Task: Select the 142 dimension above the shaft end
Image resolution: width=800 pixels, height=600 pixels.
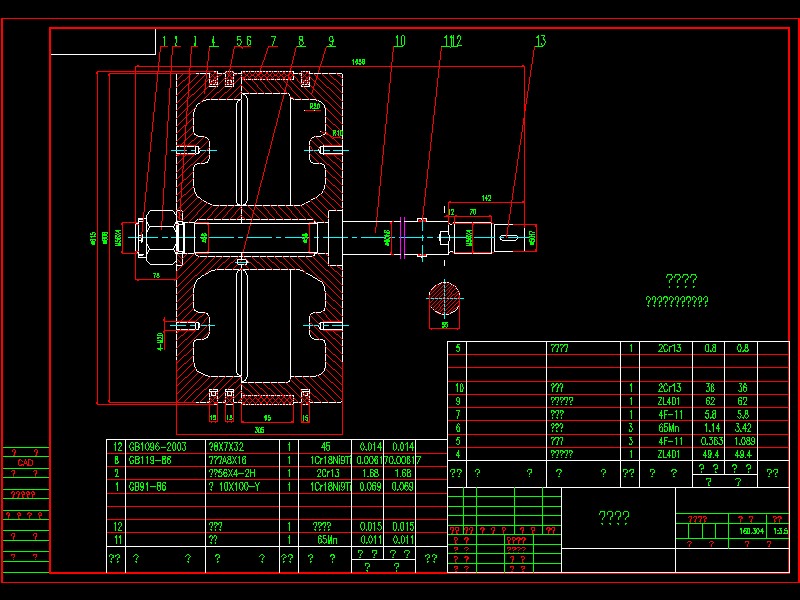Action: [x=486, y=198]
